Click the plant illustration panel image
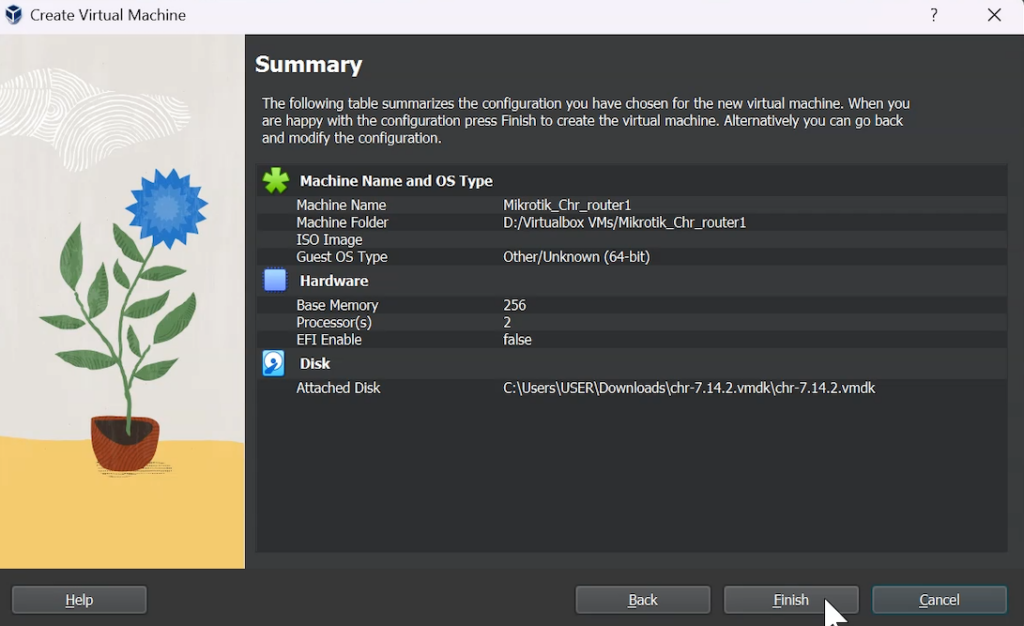This screenshot has width=1024, height=626. (x=122, y=300)
